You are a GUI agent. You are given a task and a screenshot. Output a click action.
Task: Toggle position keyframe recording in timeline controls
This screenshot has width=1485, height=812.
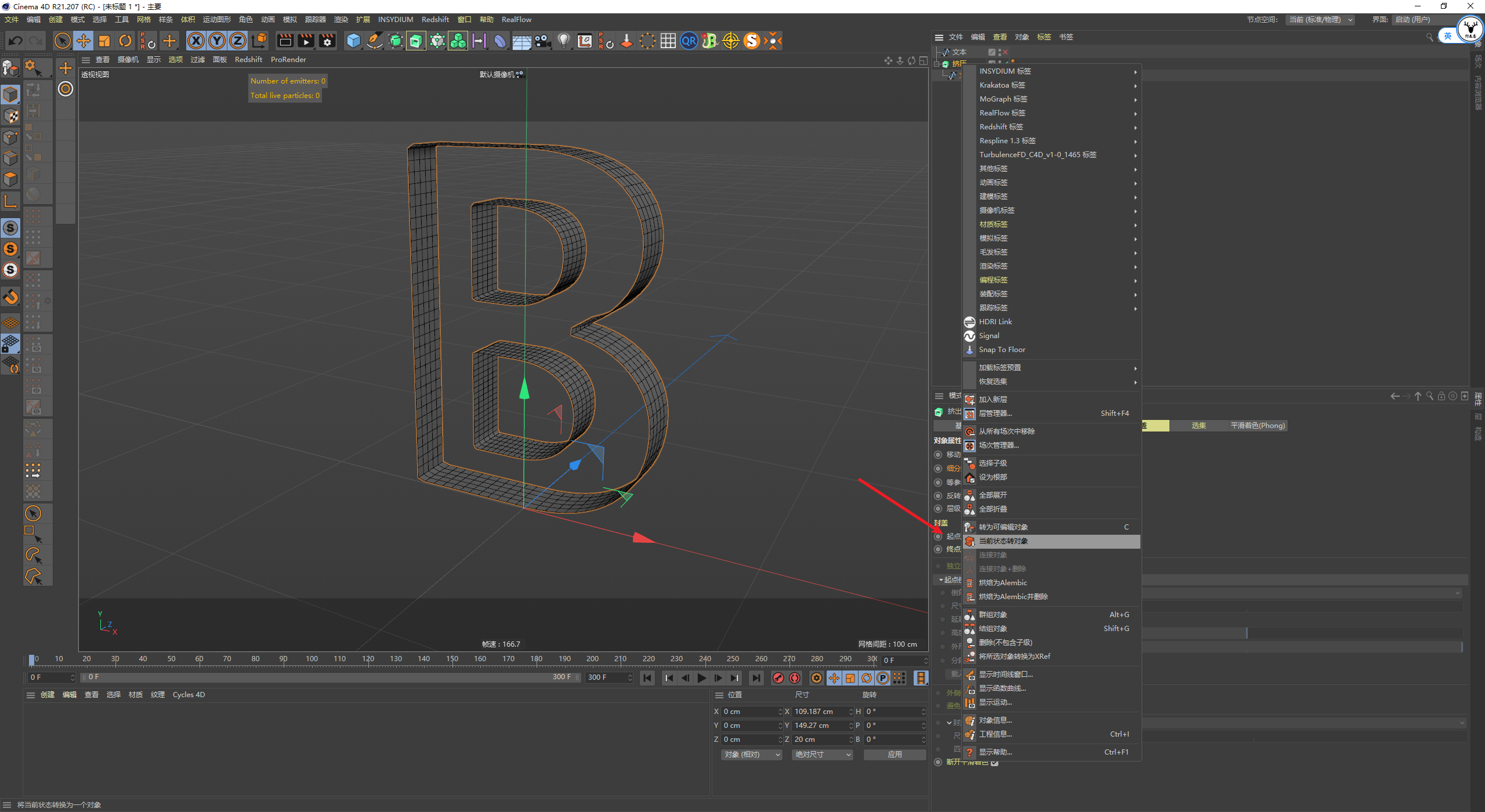click(834, 678)
